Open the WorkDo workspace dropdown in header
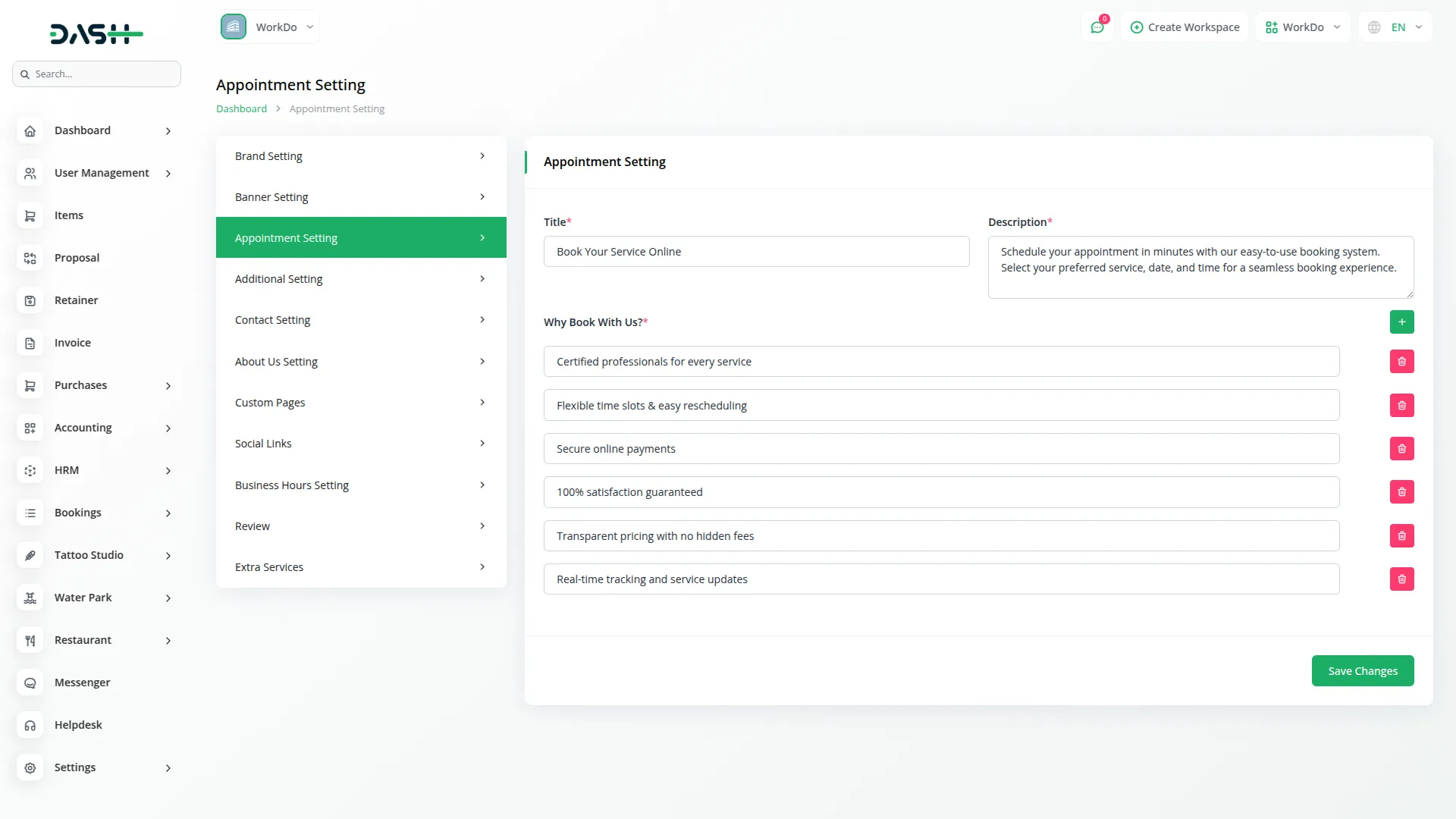Image resolution: width=1456 pixels, height=819 pixels. tap(1302, 27)
